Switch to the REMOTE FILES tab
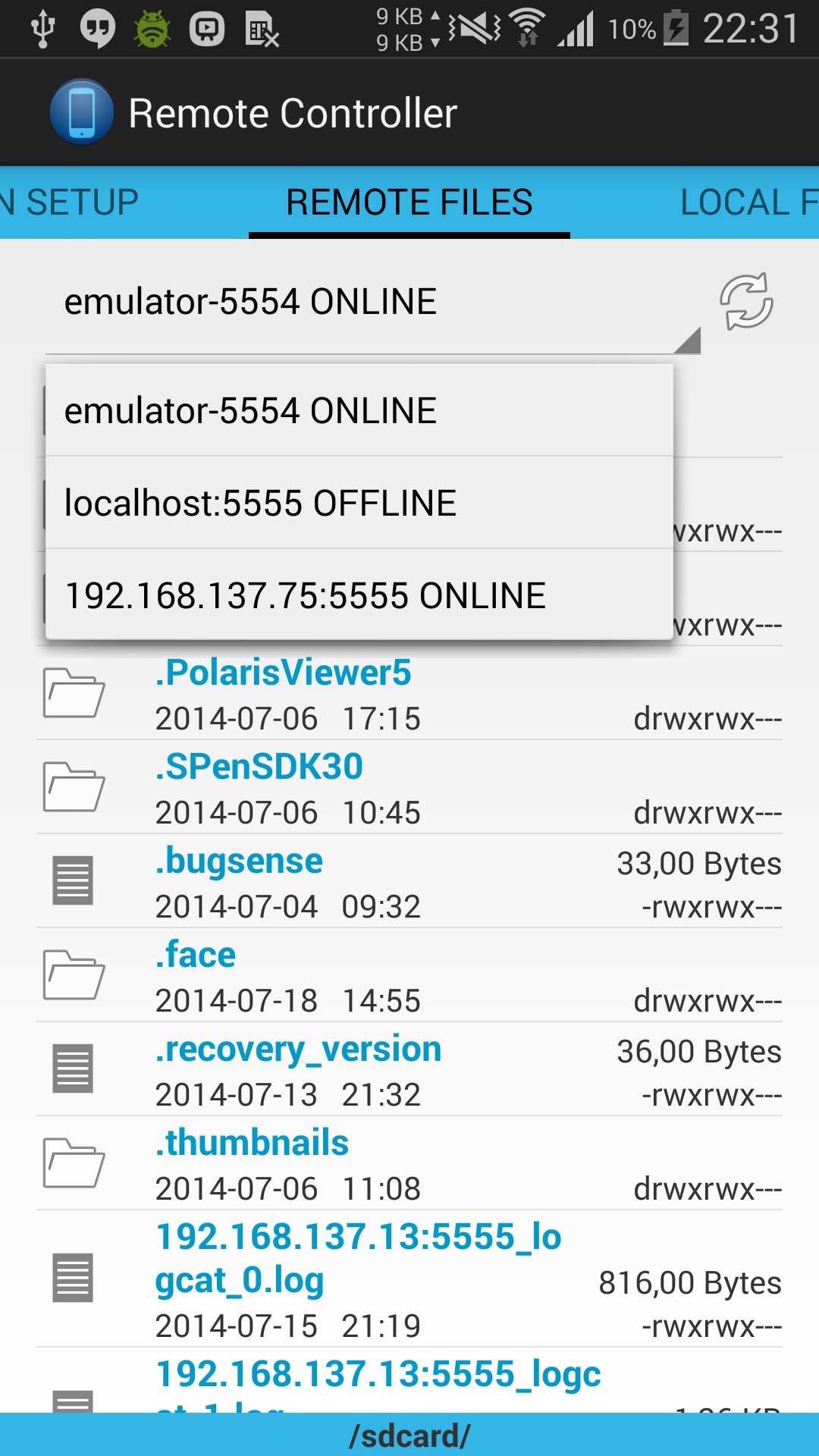Image resolution: width=819 pixels, height=1456 pixels. (x=409, y=202)
